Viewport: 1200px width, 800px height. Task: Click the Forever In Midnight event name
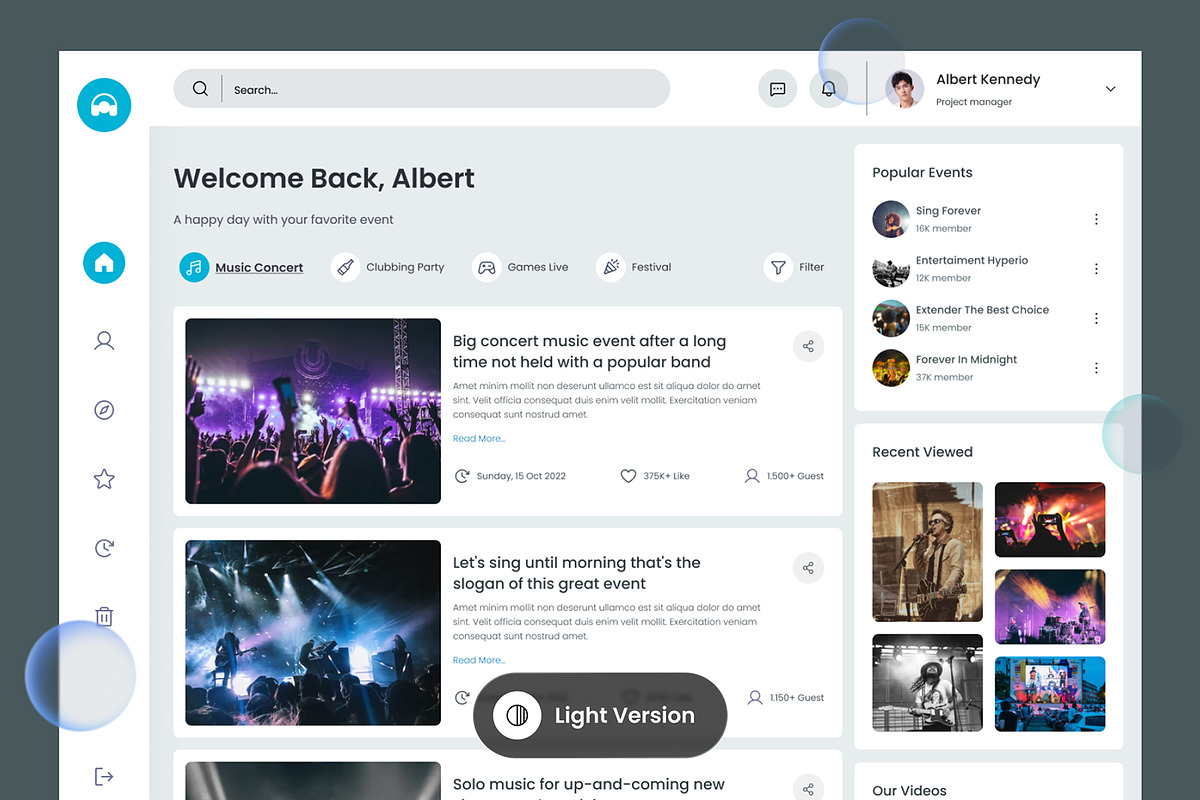[x=967, y=360]
